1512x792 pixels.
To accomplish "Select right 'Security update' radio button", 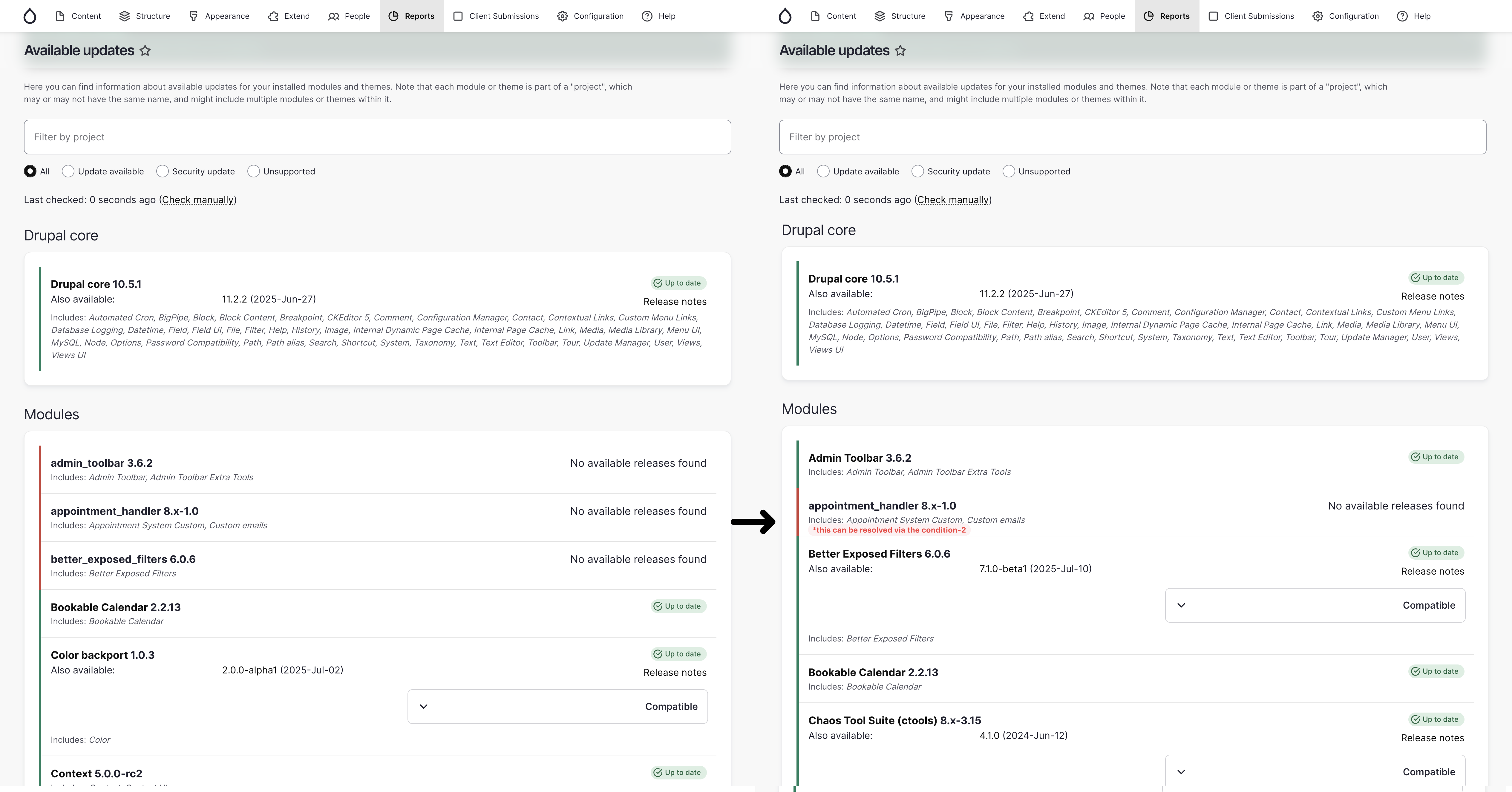I will (x=917, y=171).
